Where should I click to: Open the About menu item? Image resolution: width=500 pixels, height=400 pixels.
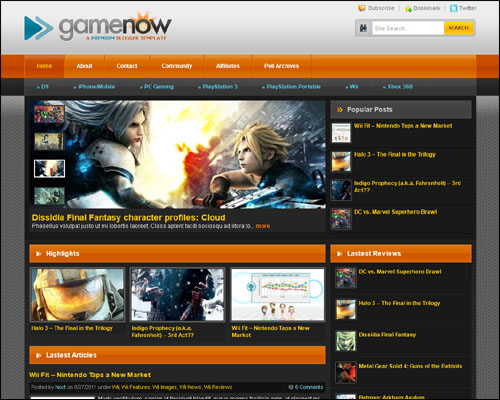(84, 66)
